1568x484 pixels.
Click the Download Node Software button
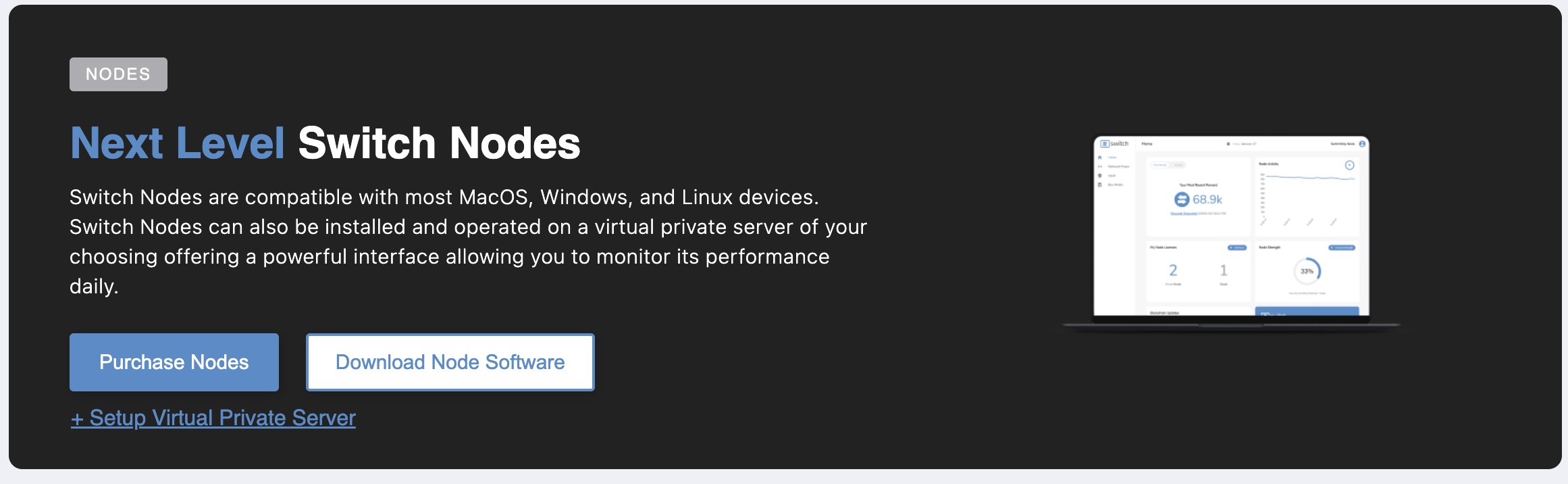tap(450, 362)
